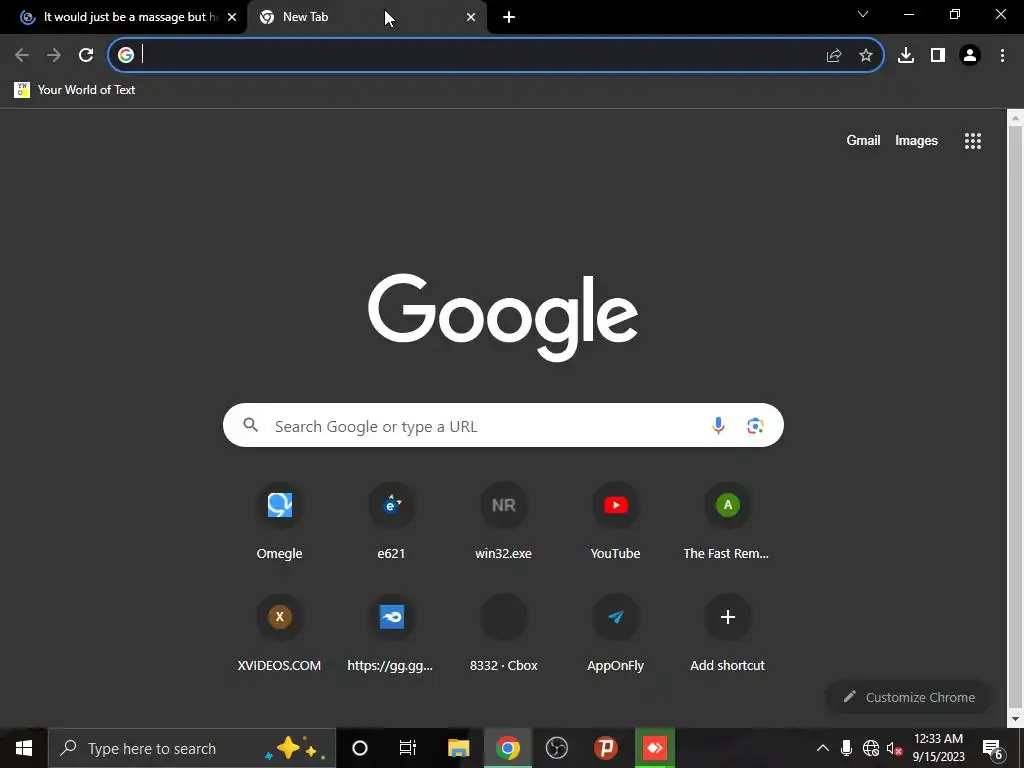1024x768 pixels.
Task: Open the AppOnFly shortcut
Action: click(x=615, y=633)
